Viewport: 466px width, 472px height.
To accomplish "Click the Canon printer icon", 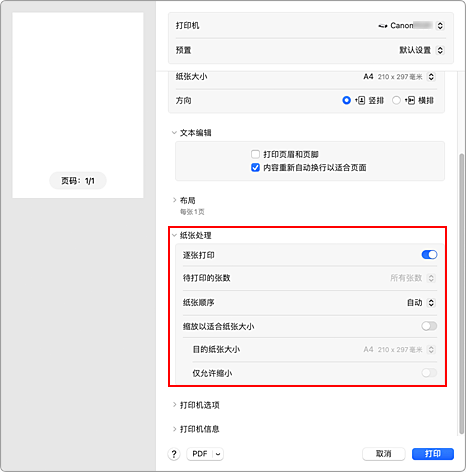I will pos(383,26).
